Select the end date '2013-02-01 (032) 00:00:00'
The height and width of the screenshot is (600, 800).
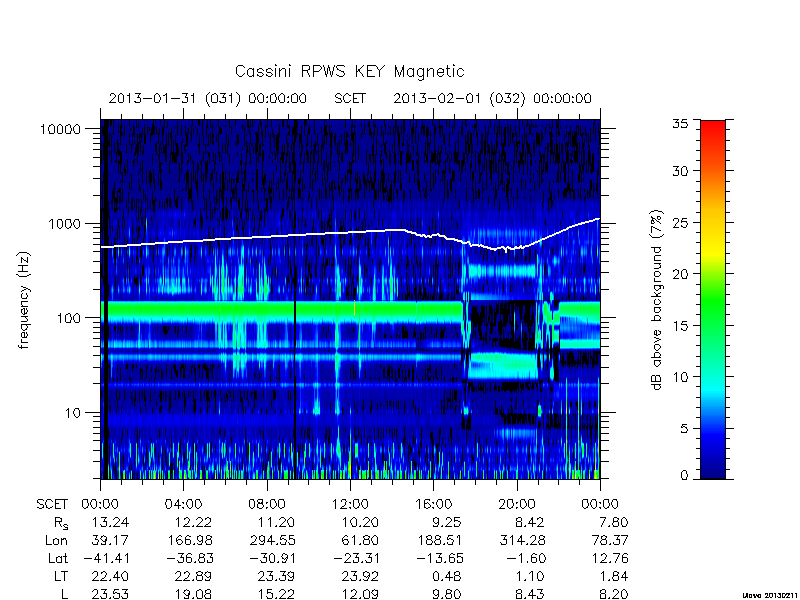coord(492,98)
